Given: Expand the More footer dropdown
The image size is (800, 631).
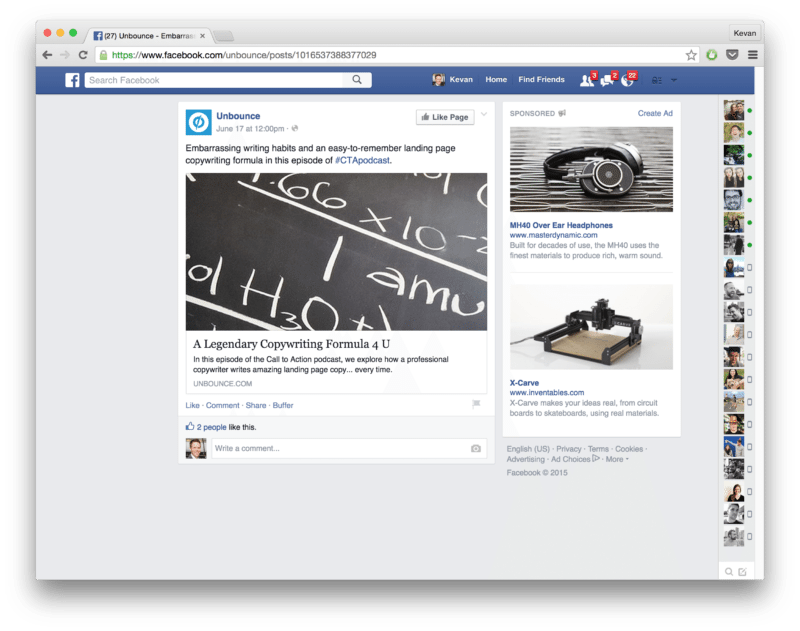Looking at the screenshot, I should tap(617, 459).
